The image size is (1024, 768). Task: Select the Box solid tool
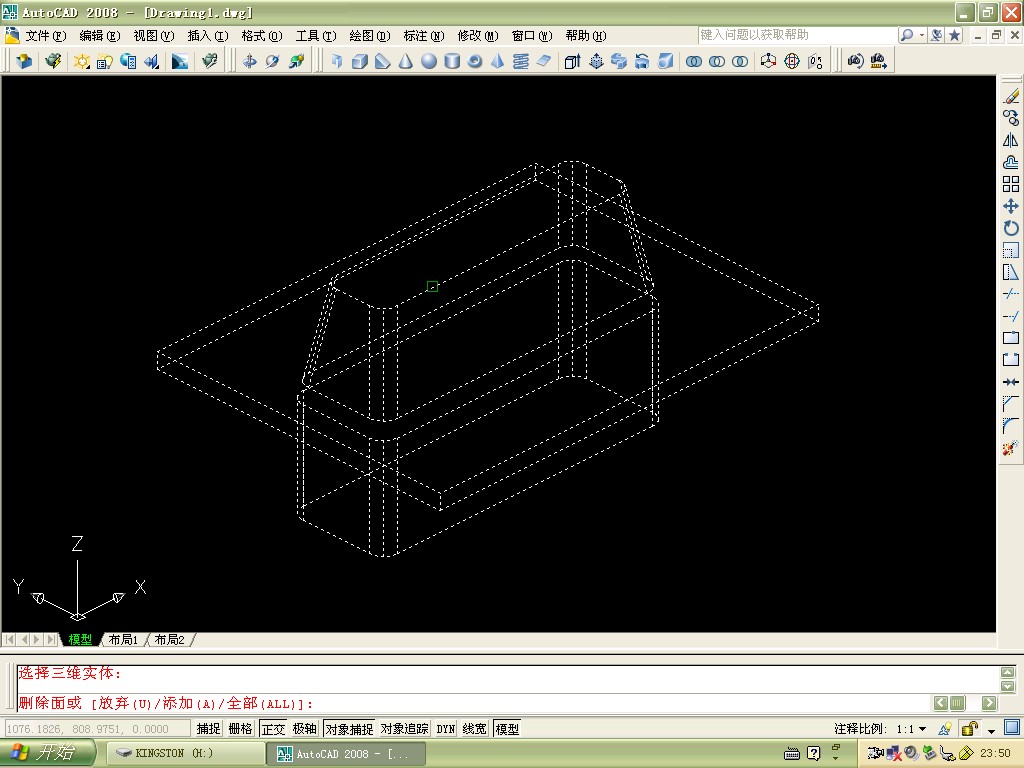pyautogui.click(x=359, y=61)
